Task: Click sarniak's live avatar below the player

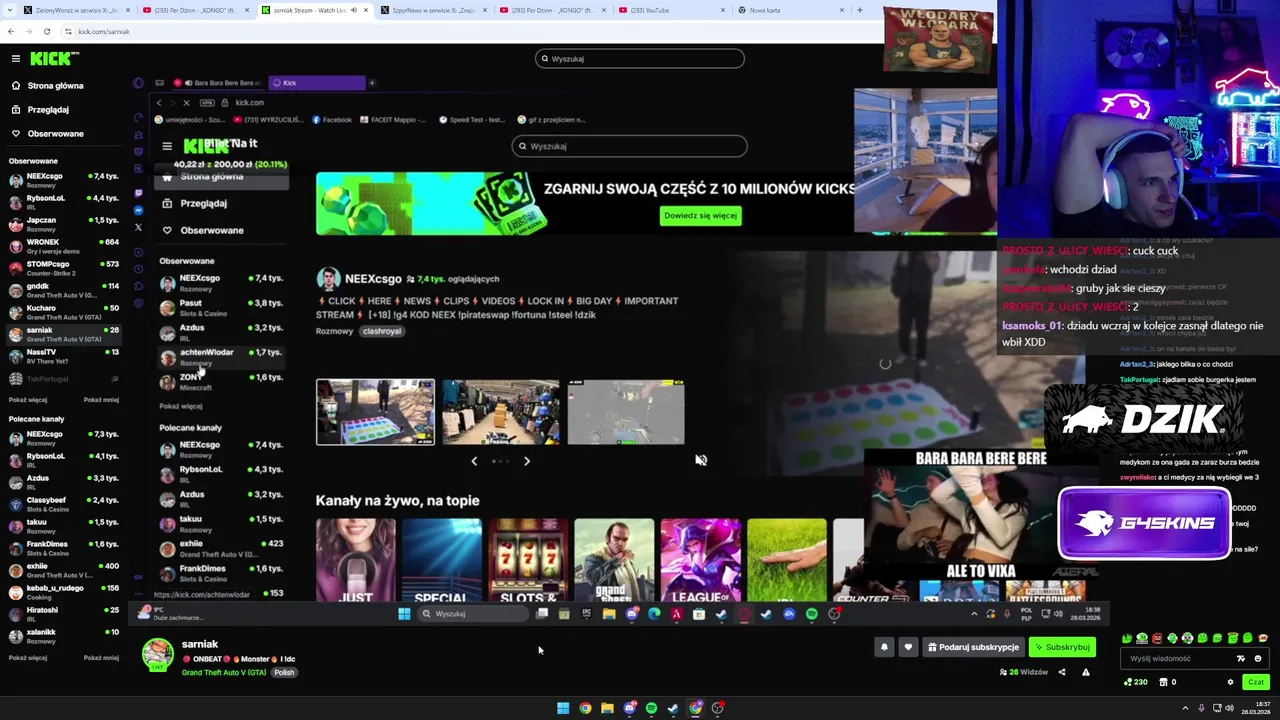Action: [157, 654]
